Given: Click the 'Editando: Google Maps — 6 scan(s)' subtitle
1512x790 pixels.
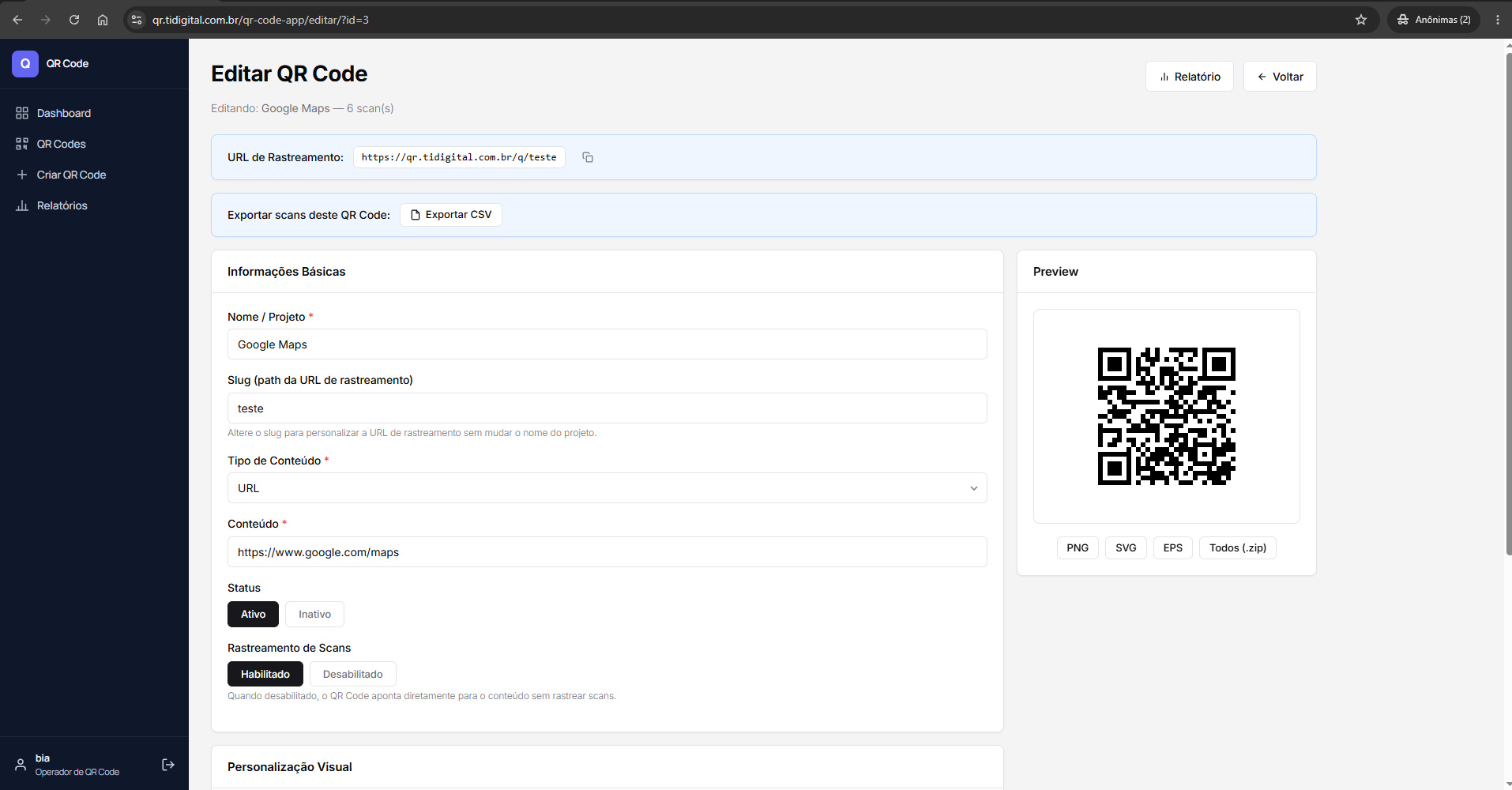Looking at the screenshot, I should pos(303,108).
